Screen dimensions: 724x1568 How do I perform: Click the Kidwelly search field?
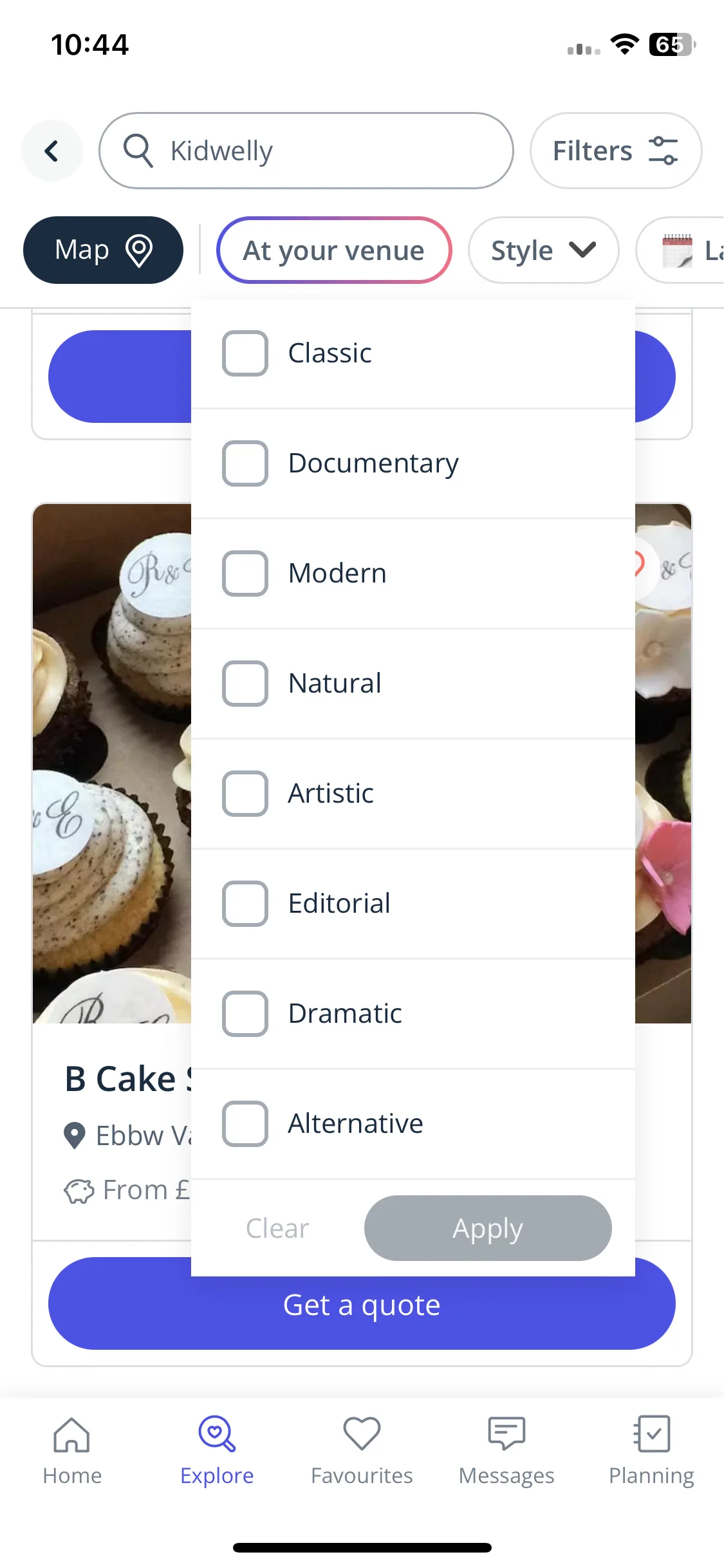306,151
